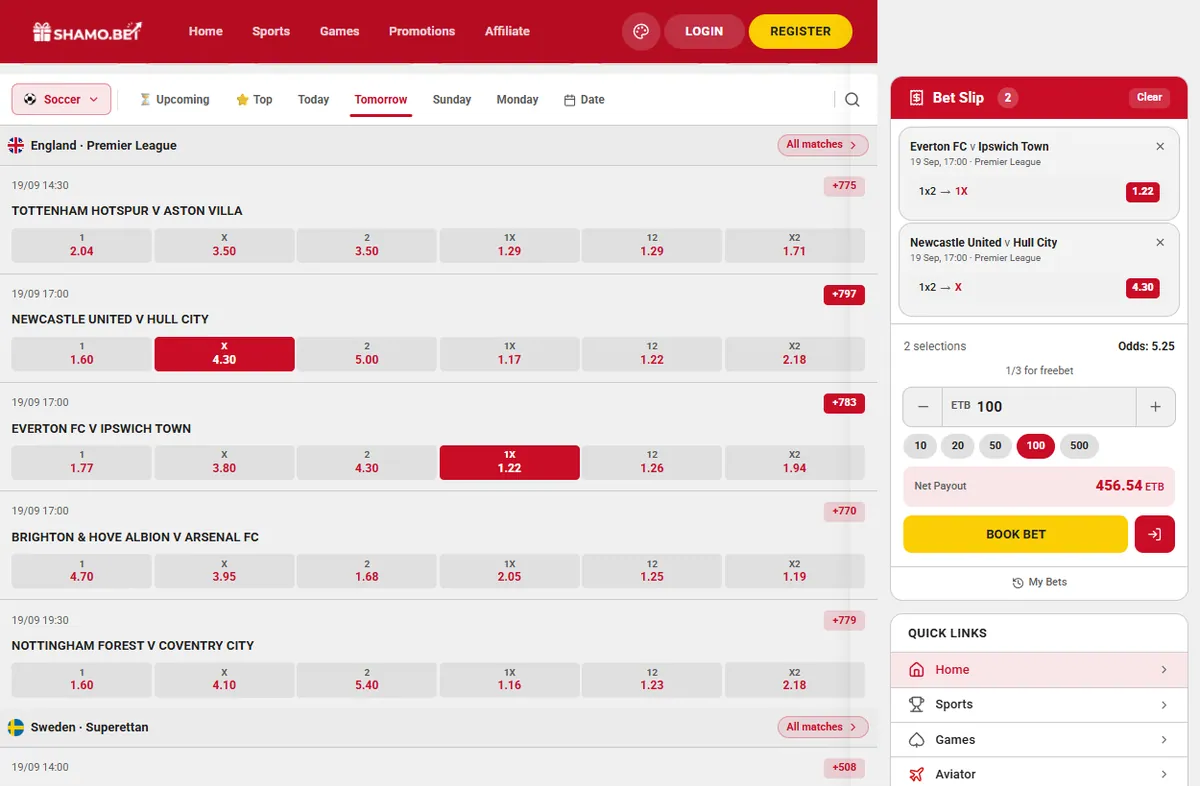Deselect 1X 1.22 for Everton v Ipswich
Image resolution: width=1200 pixels, height=786 pixels.
pyautogui.click(x=509, y=462)
